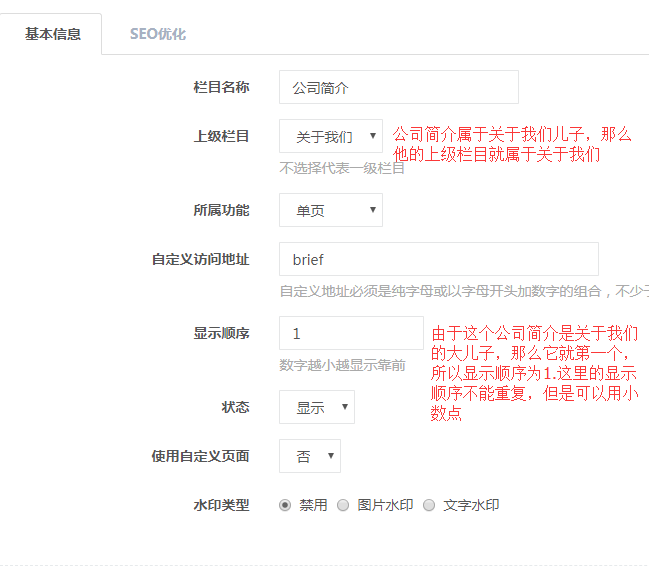Viewport: 649px width, 568px height.
Task: Click the red note beside 显示顺序 field
Action: [x=534, y=372]
